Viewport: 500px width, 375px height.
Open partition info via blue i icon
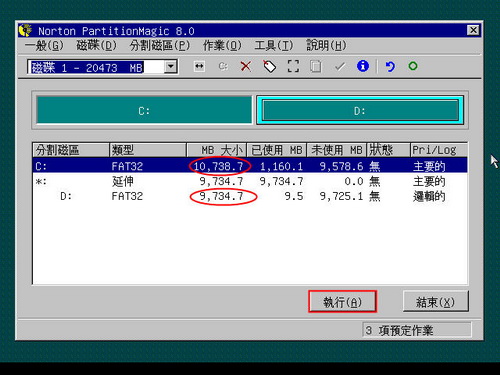click(x=363, y=66)
